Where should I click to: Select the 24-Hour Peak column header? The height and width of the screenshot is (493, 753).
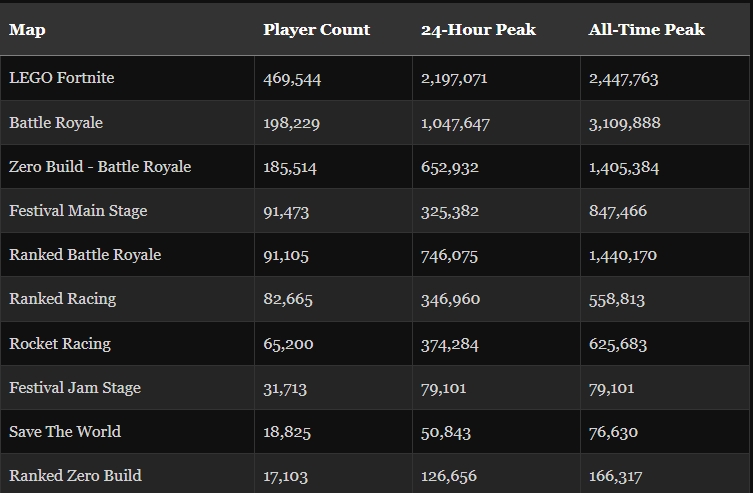tap(478, 30)
